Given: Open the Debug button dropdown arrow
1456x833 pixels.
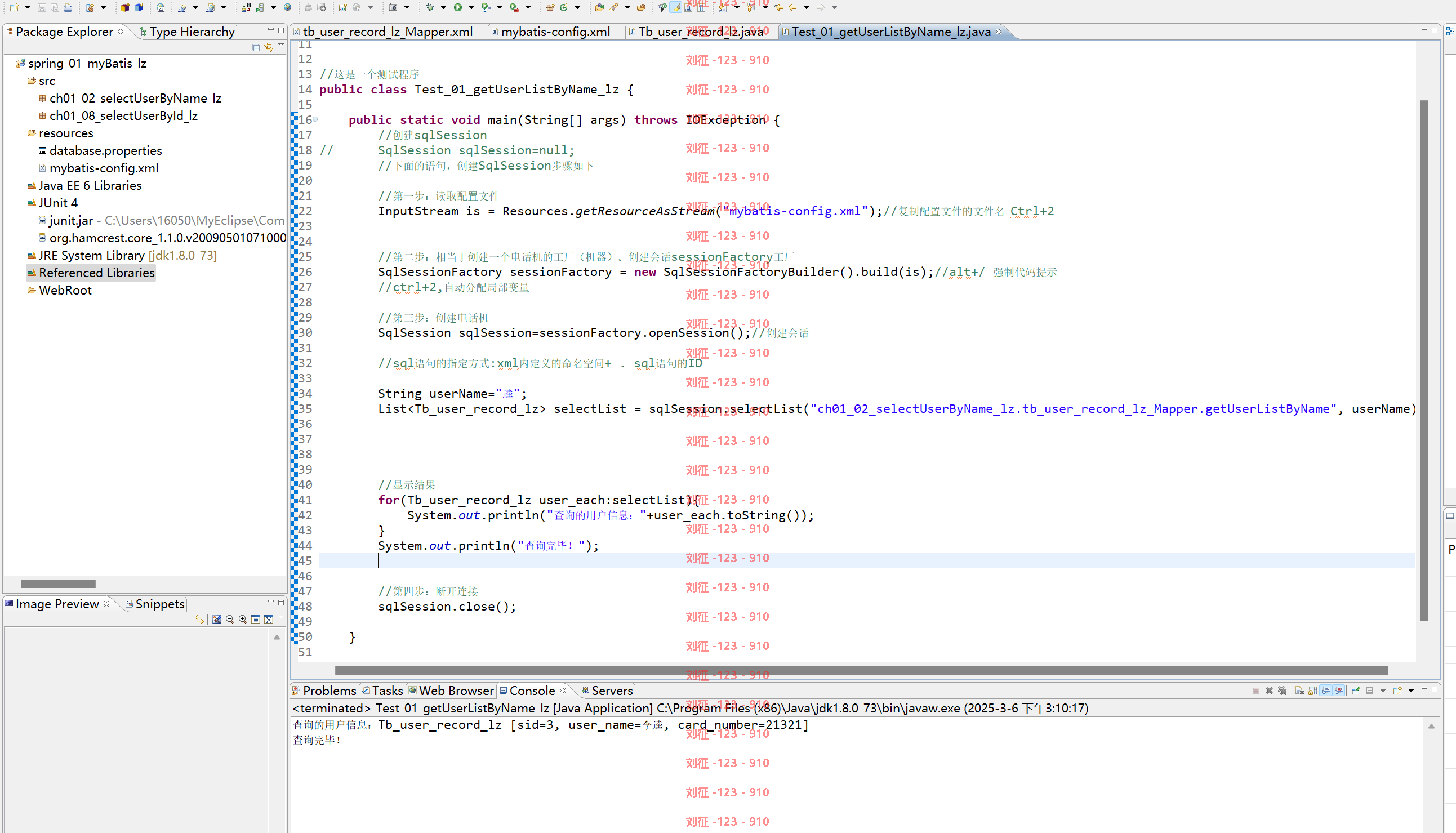Looking at the screenshot, I should click(443, 7).
